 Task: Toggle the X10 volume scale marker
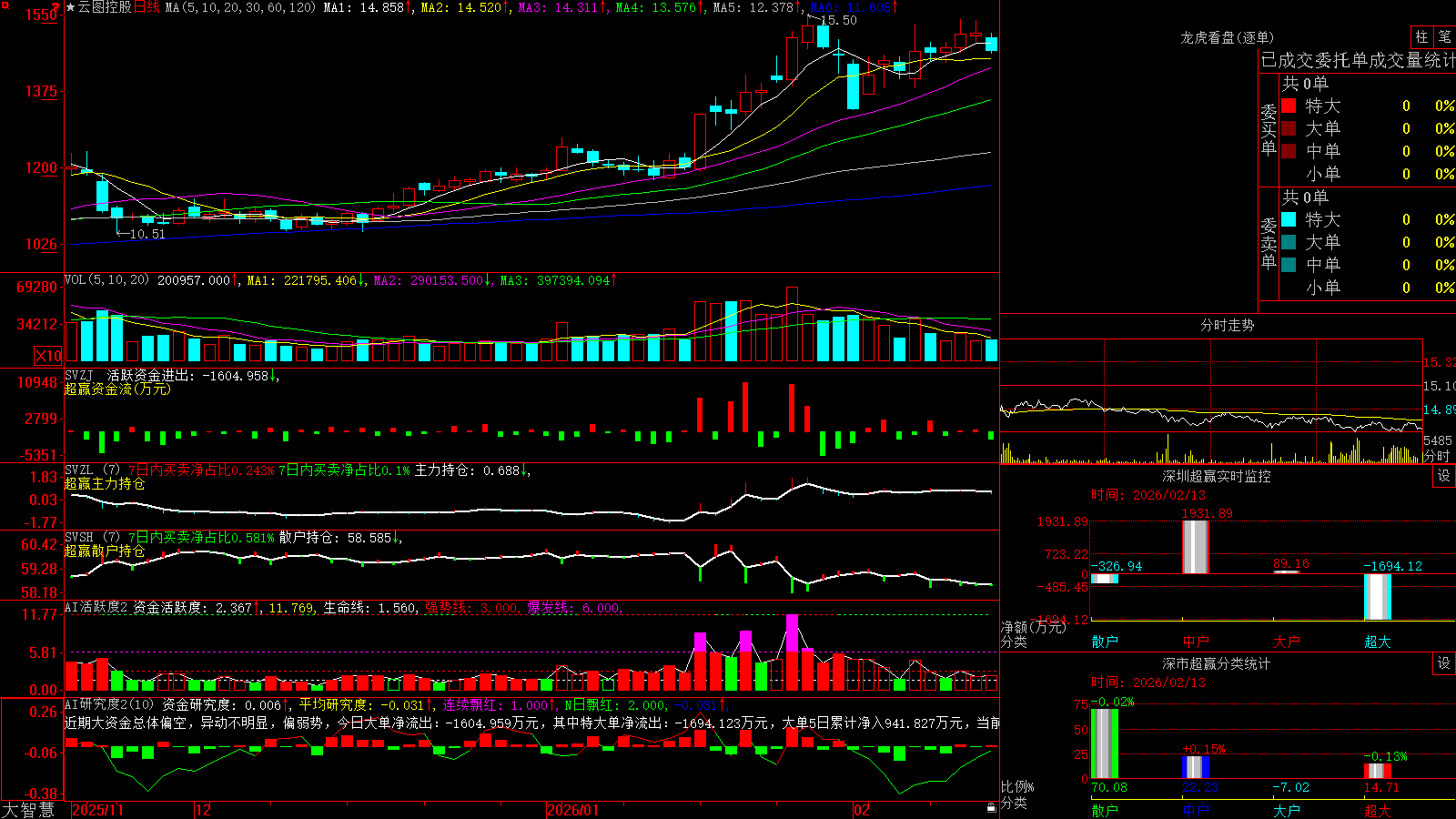click(48, 356)
